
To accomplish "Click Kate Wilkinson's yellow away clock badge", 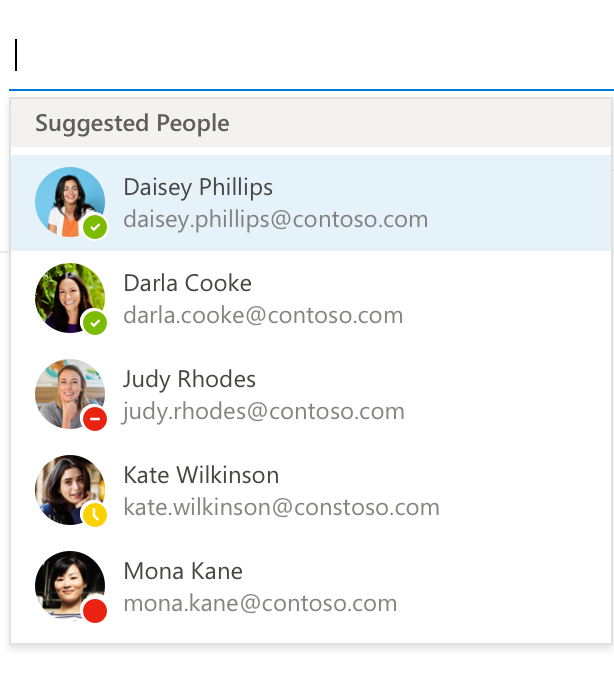I will click(95, 515).
